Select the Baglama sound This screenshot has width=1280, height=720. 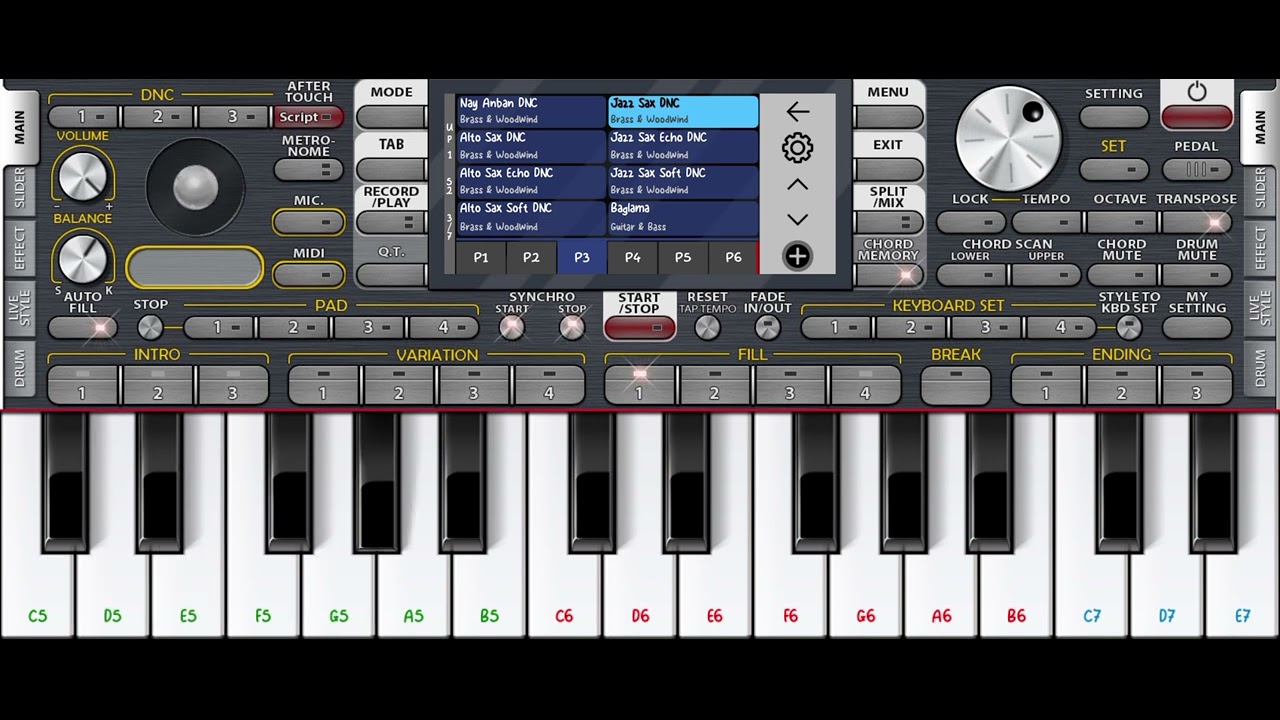pyautogui.click(x=683, y=217)
